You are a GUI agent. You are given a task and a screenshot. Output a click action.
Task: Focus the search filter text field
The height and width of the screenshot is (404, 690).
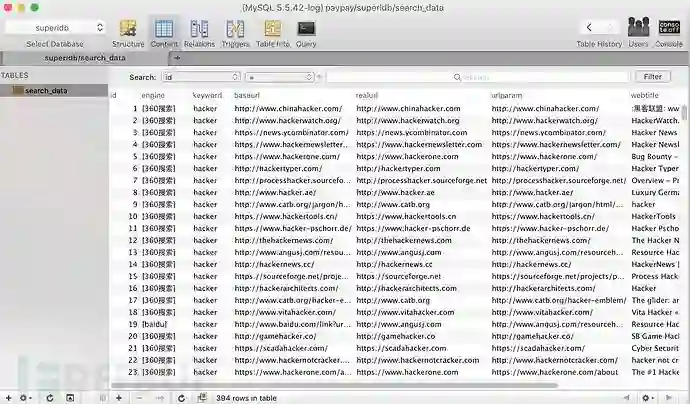coord(477,77)
